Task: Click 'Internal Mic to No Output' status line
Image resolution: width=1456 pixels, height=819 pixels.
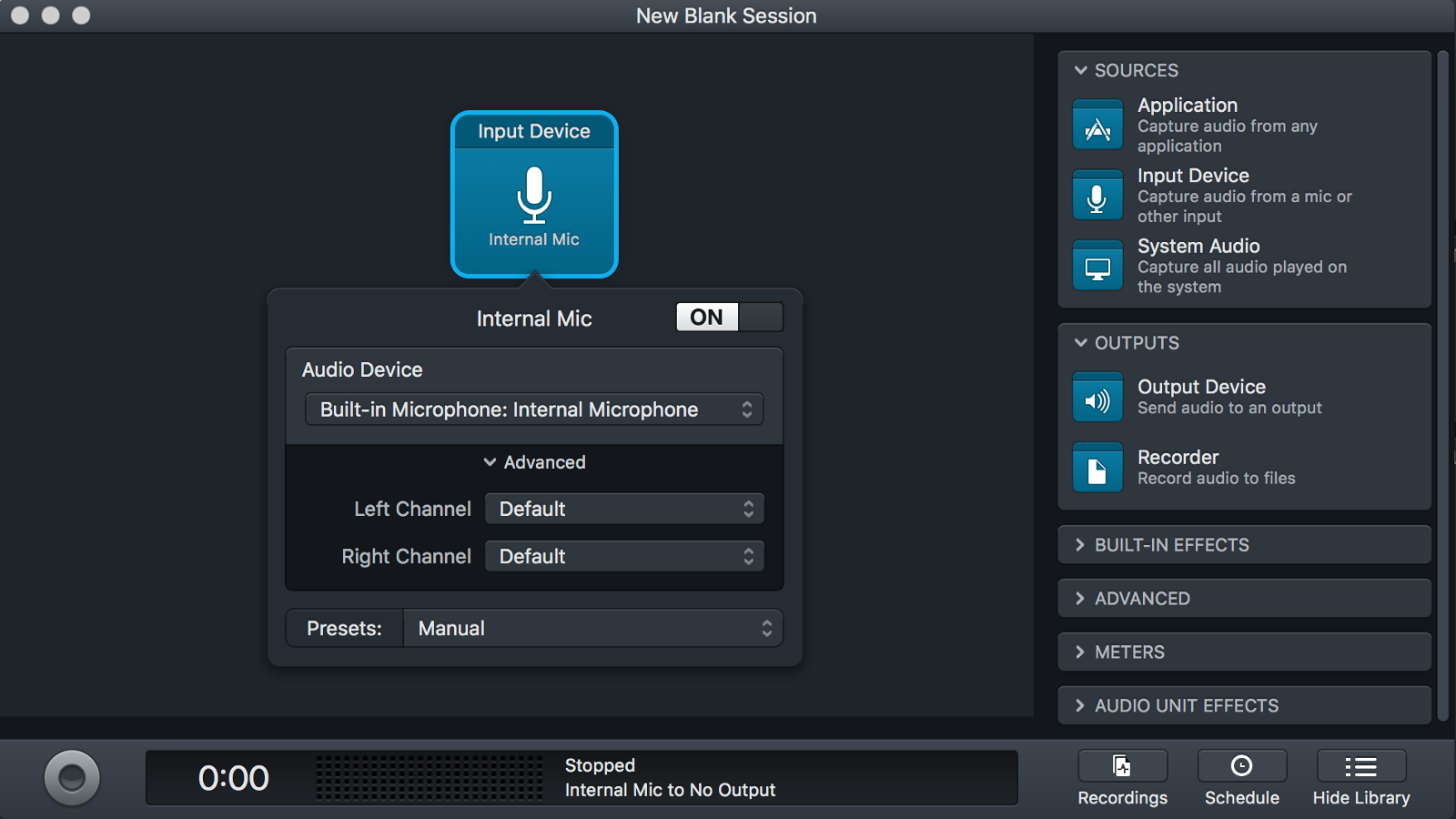Action: (x=670, y=790)
